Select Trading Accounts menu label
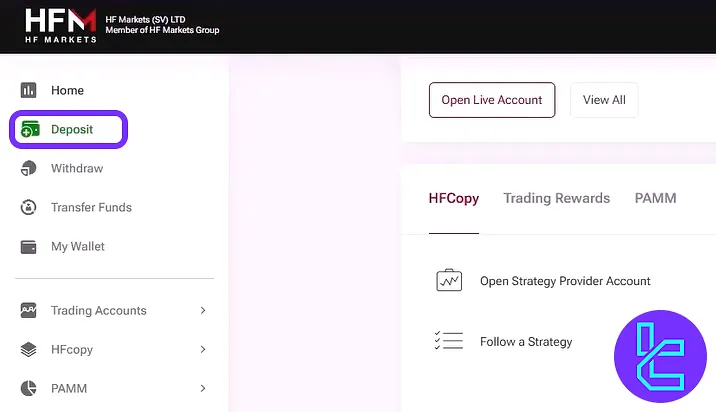 (x=99, y=311)
